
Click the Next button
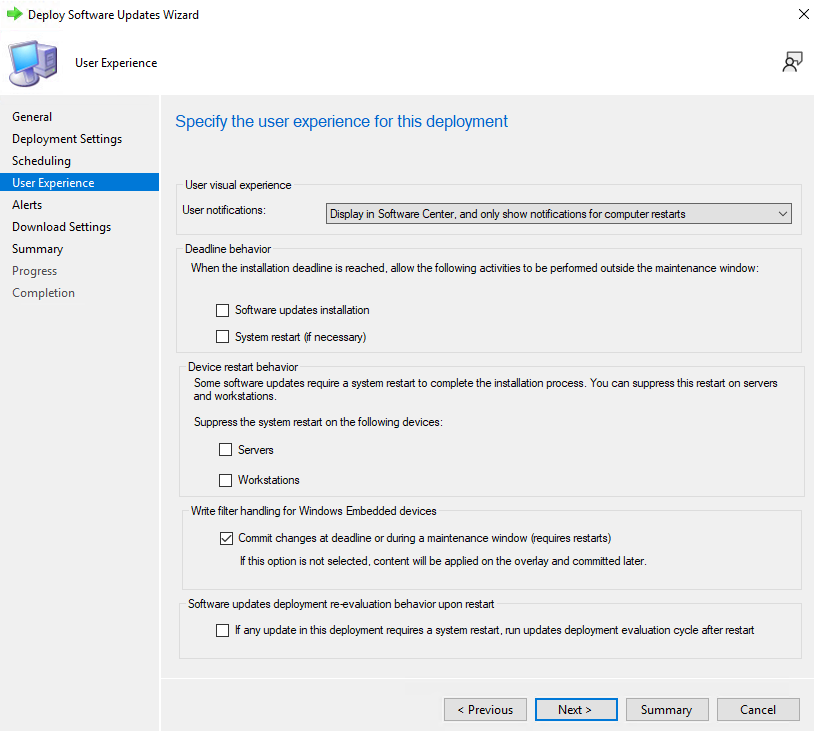pos(576,709)
